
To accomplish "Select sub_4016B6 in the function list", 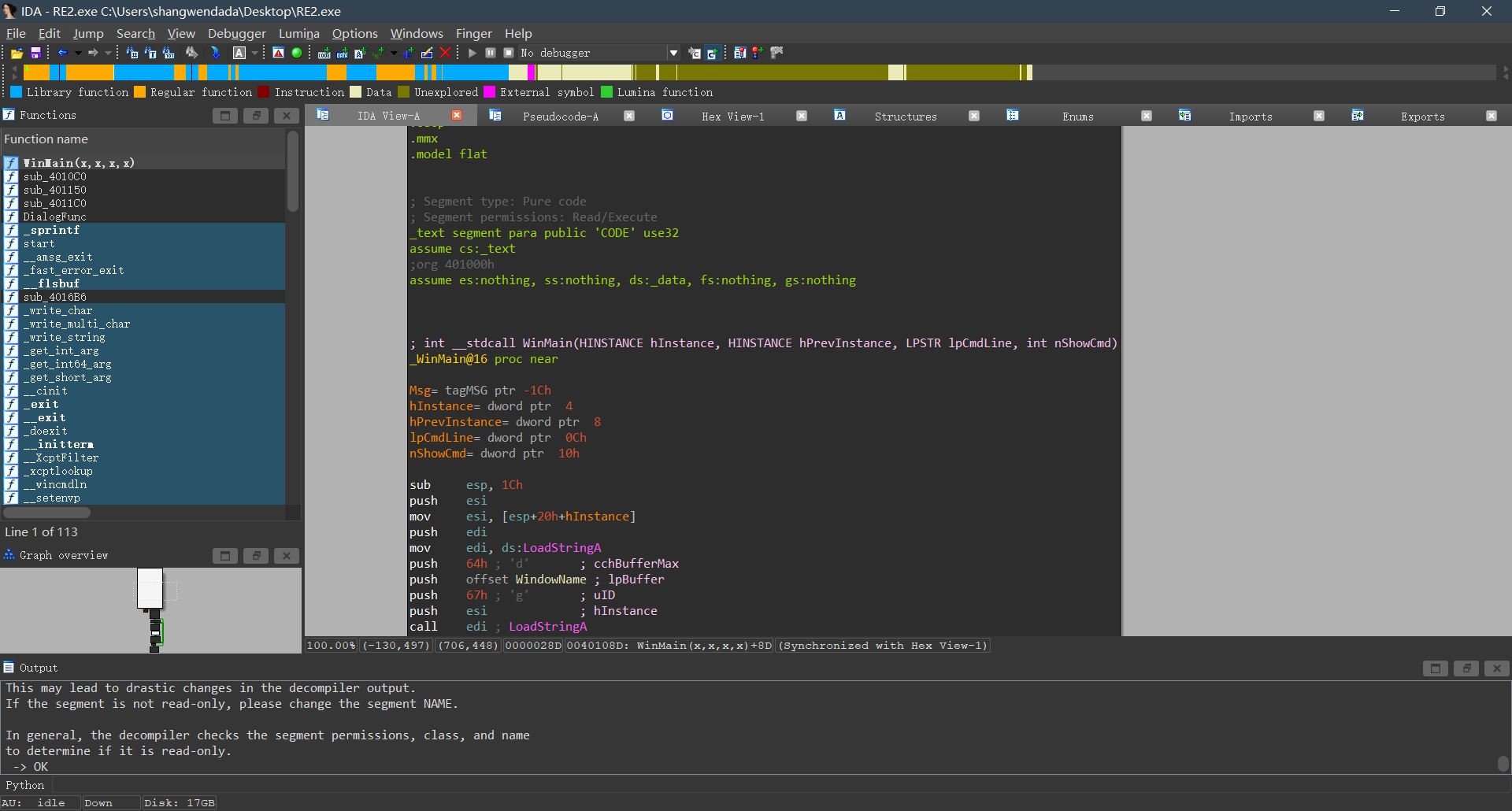I will (143, 297).
